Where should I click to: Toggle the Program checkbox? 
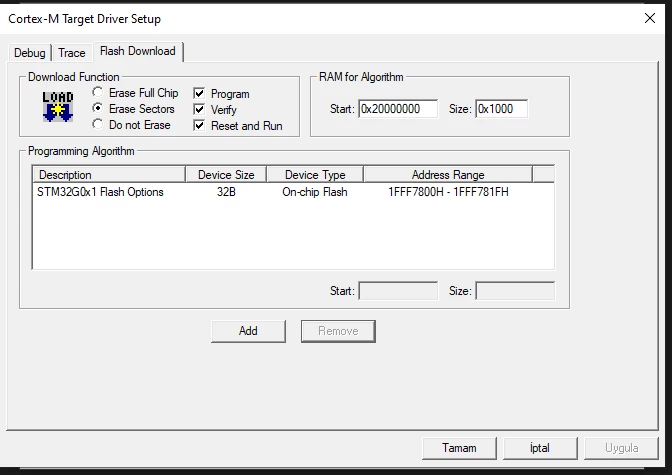coord(199,93)
